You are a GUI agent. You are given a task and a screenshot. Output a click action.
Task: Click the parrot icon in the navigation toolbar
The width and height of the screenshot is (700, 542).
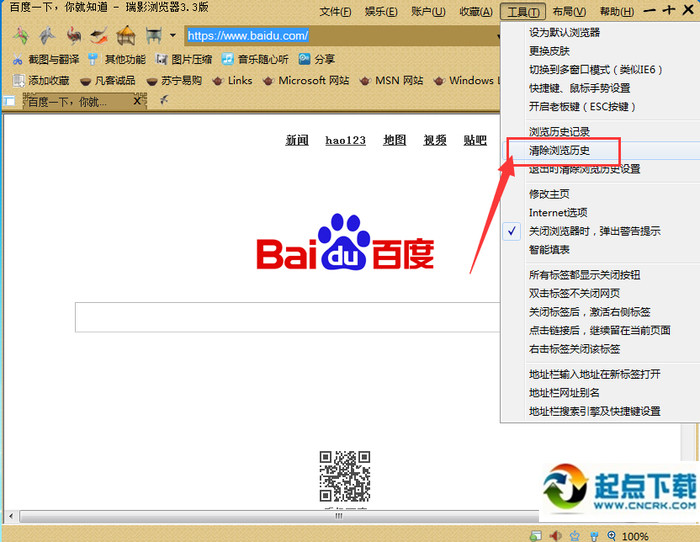coord(21,35)
